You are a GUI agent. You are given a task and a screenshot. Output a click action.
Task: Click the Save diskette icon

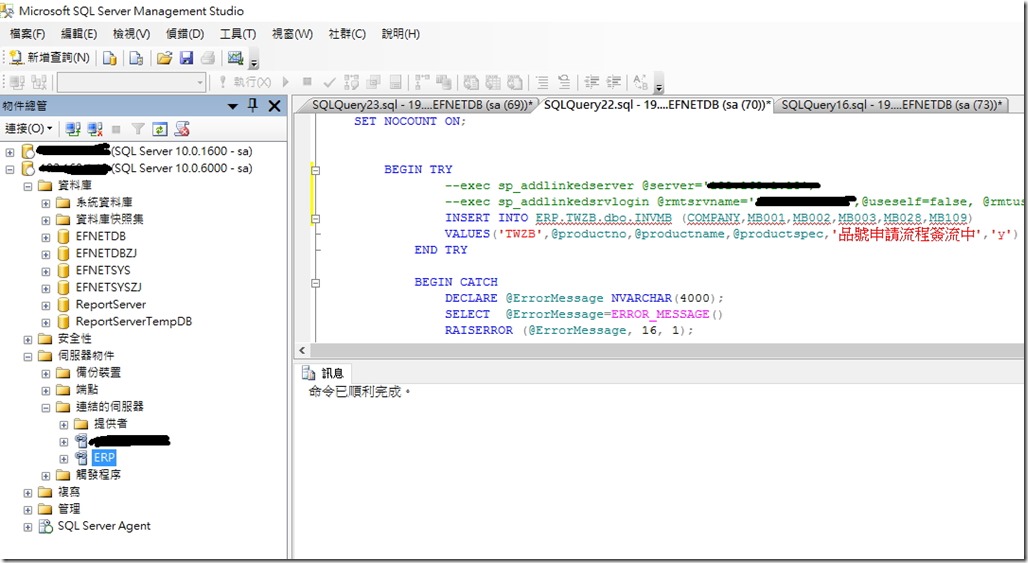coord(186,58)
